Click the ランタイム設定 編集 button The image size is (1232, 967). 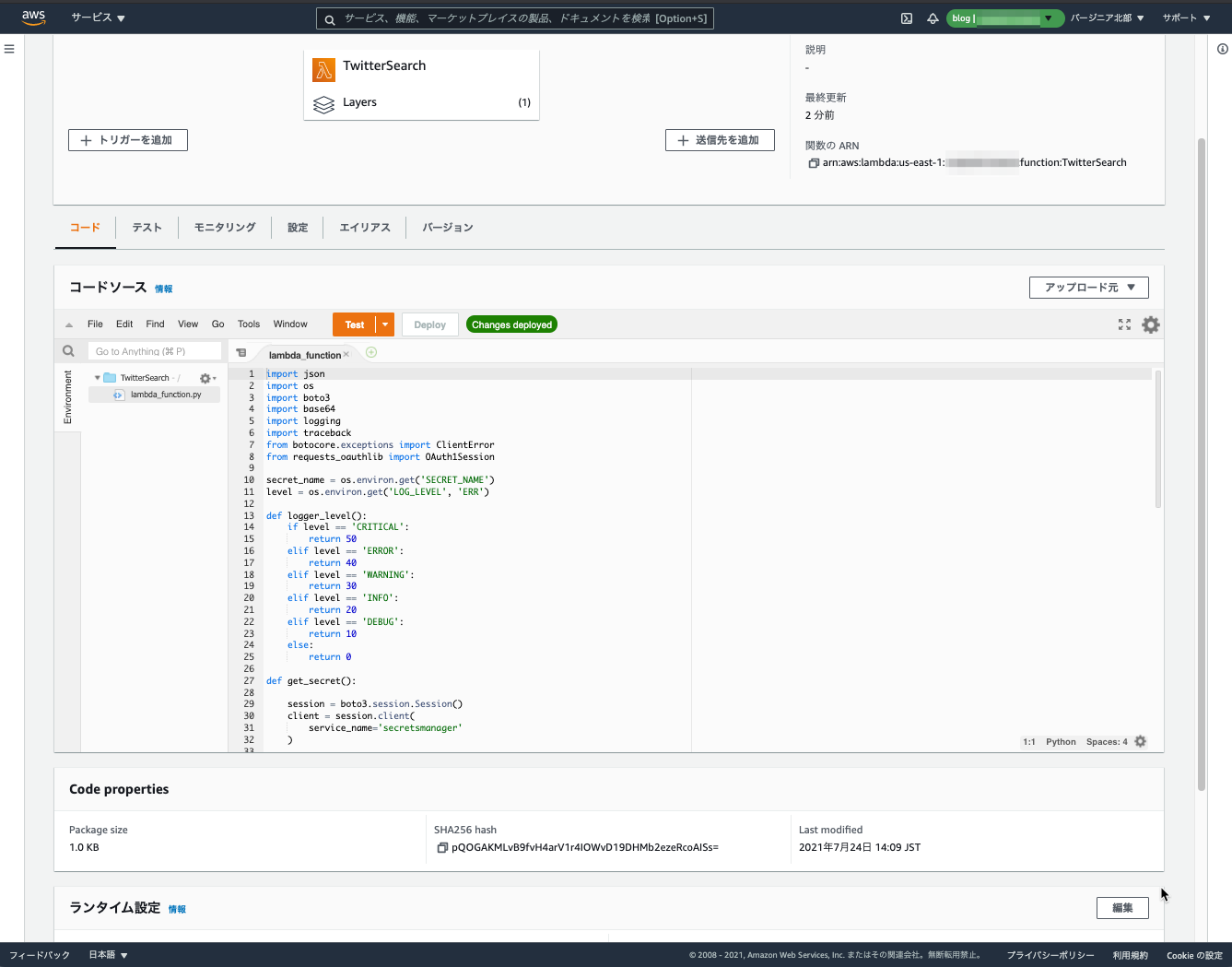(1122, 908)
